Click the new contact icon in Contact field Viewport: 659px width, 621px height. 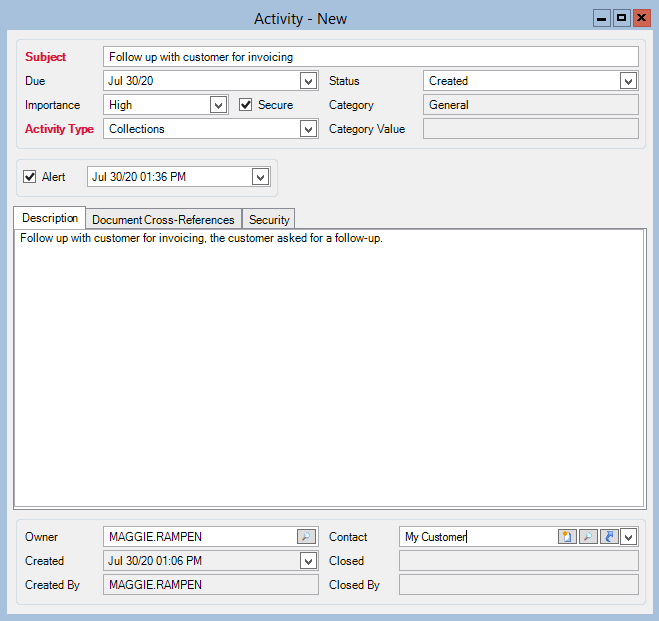point(567,537)
